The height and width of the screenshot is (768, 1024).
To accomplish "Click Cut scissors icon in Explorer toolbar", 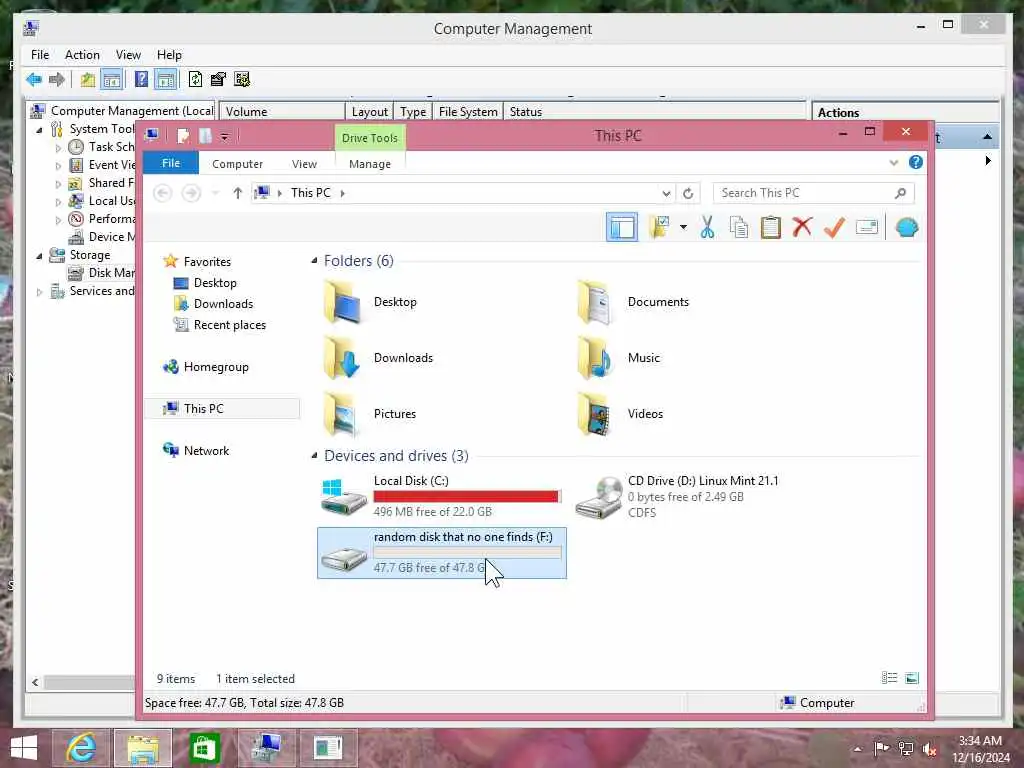I will (x=707, y=227).
